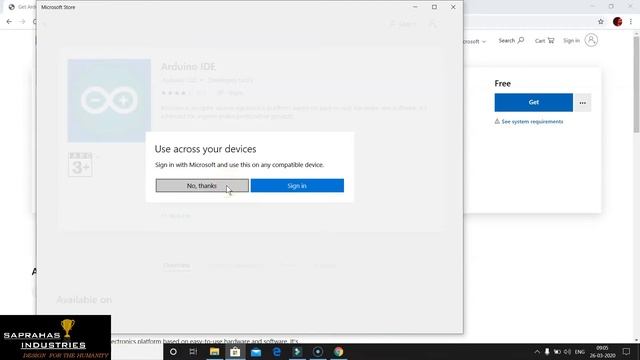Screen dimensions: 640x360
Task: Open the Action Center notifications icon
Action: [x=627, y=352]
